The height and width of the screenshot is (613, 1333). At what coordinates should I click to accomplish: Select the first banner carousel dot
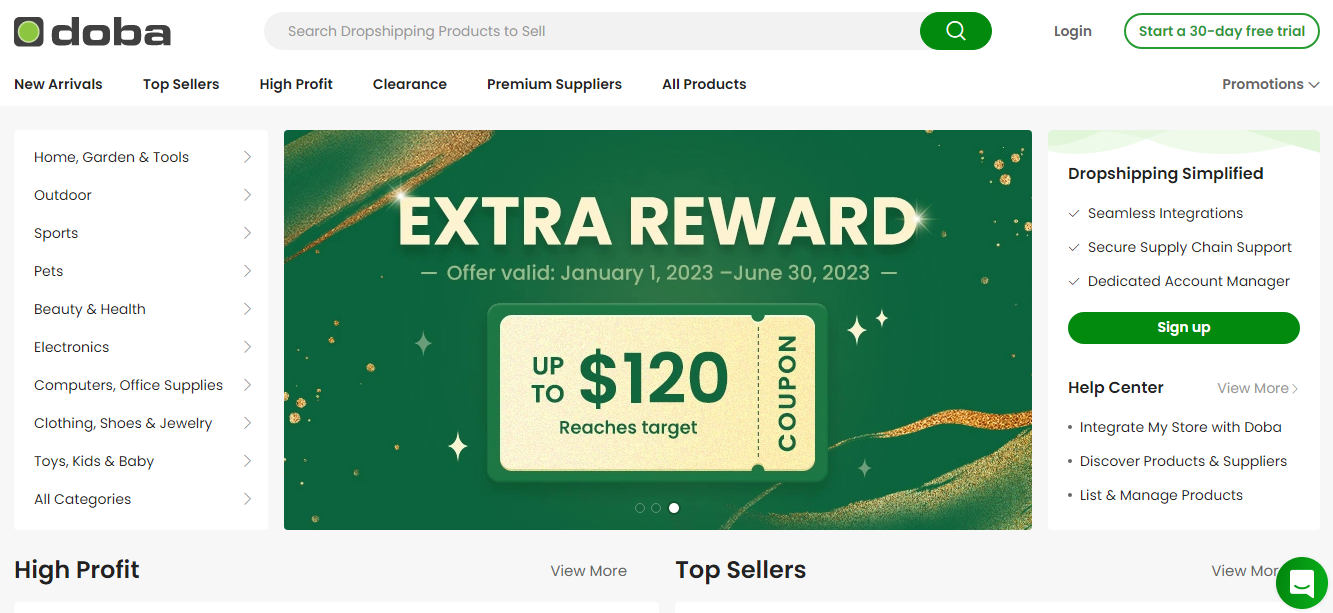[640, 508]
